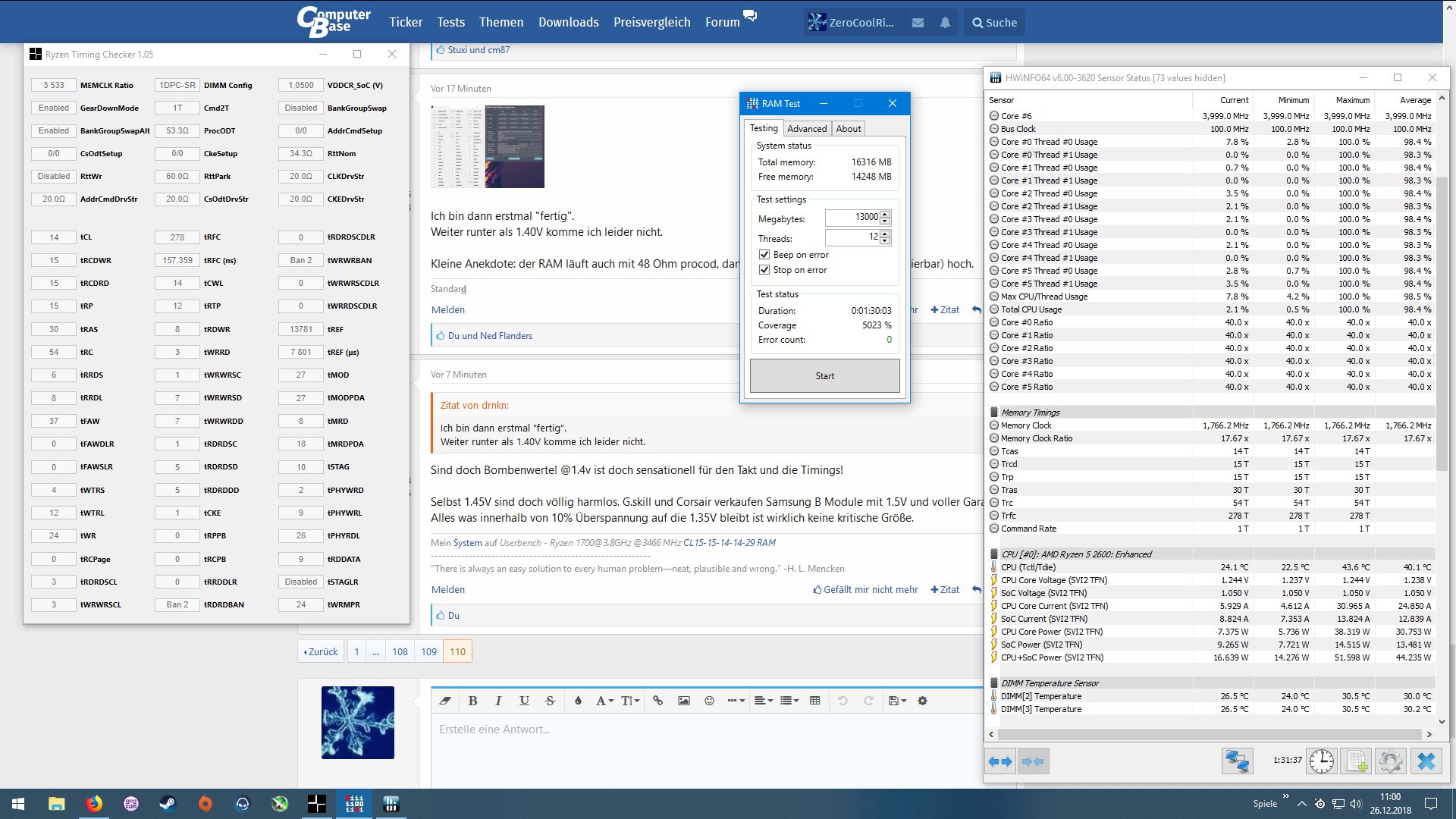The height and width of the screenshot is (819, 1456).
Task: Open font size dropdown in editor
Action: pos(630,701)
